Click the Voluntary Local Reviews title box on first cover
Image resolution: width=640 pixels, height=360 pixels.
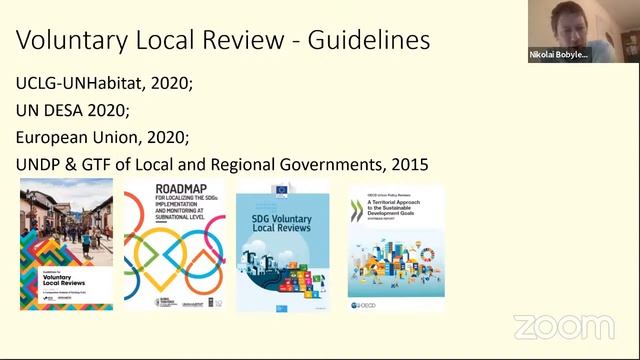75,285
